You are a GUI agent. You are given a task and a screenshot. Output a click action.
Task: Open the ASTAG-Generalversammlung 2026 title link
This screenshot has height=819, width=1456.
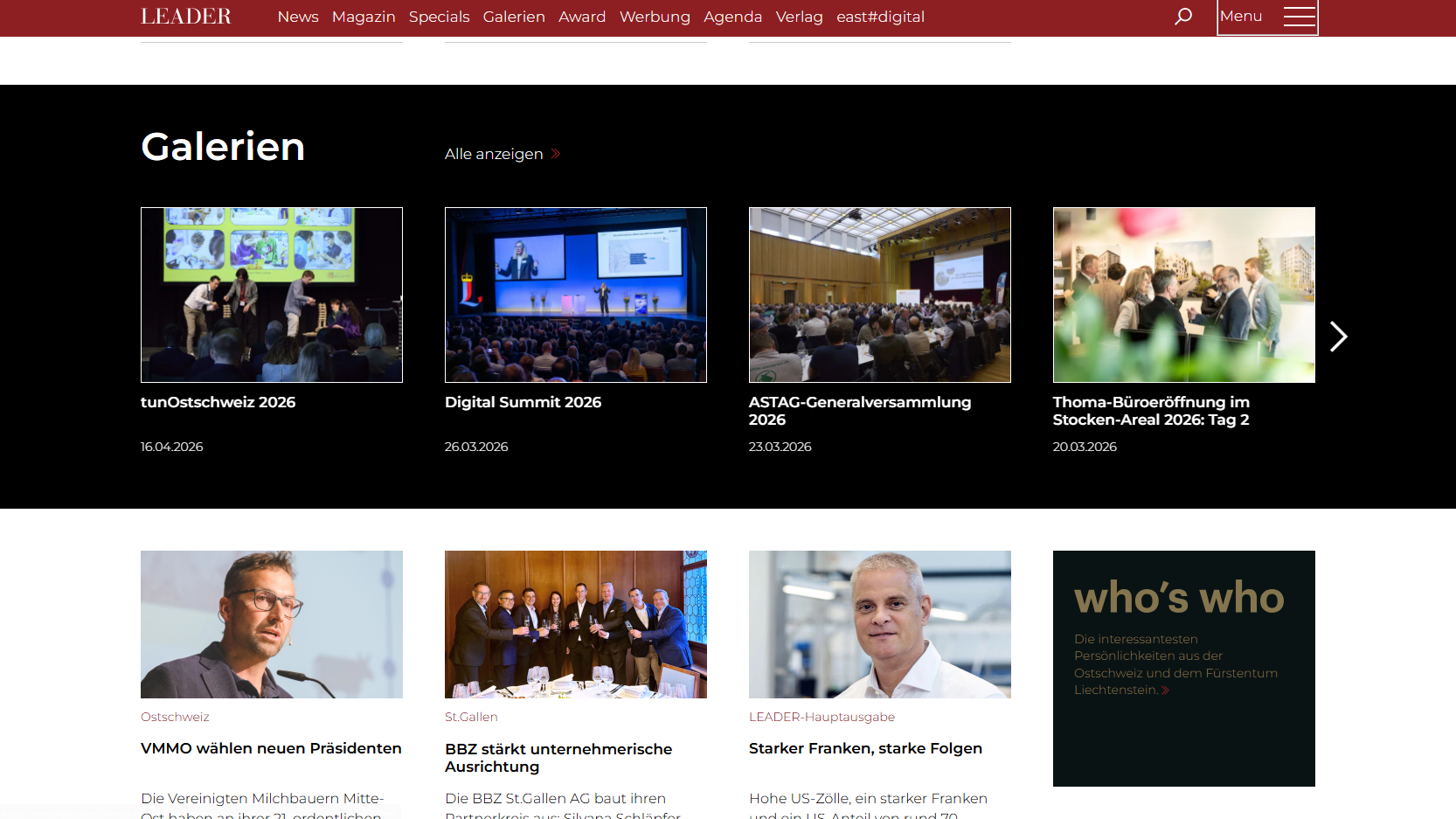[x=860, y=411]
